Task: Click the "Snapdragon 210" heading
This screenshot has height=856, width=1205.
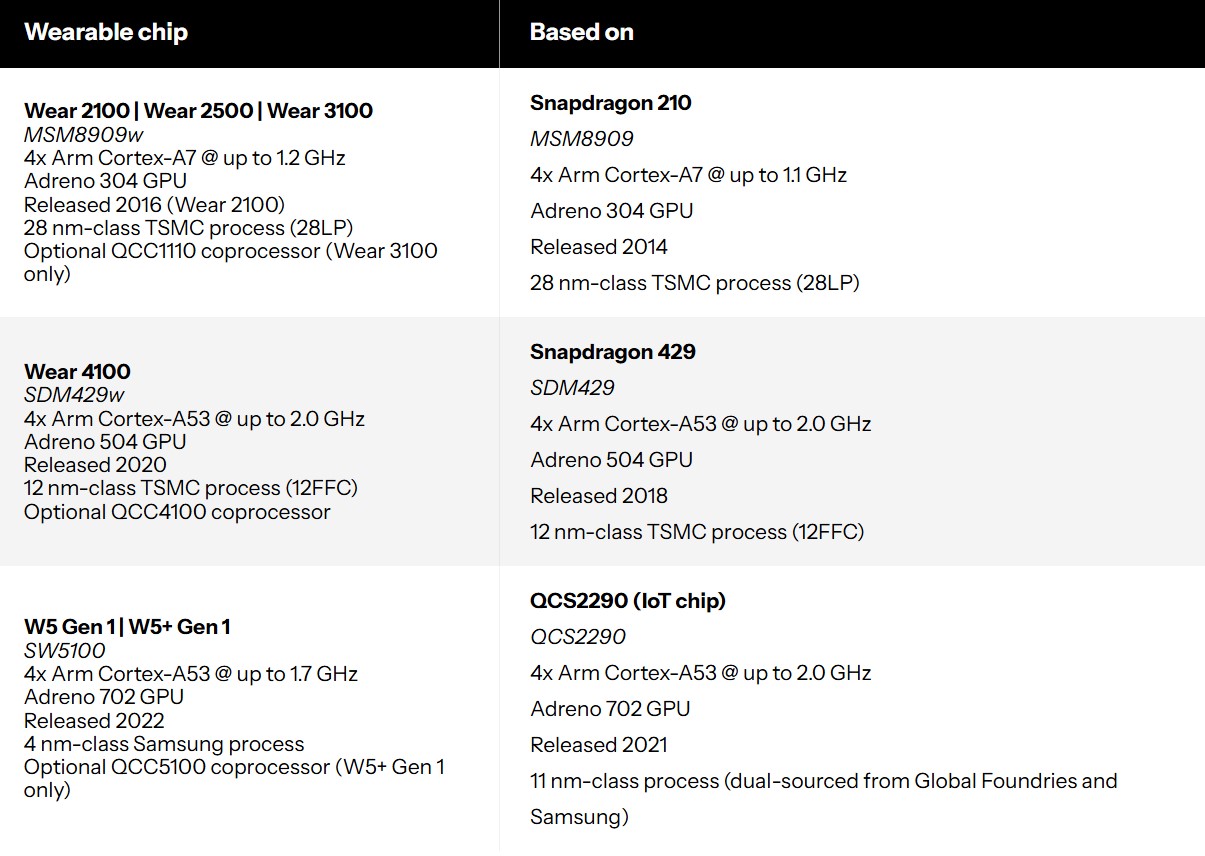Action: pyautogui.click(x=610, y=103)
